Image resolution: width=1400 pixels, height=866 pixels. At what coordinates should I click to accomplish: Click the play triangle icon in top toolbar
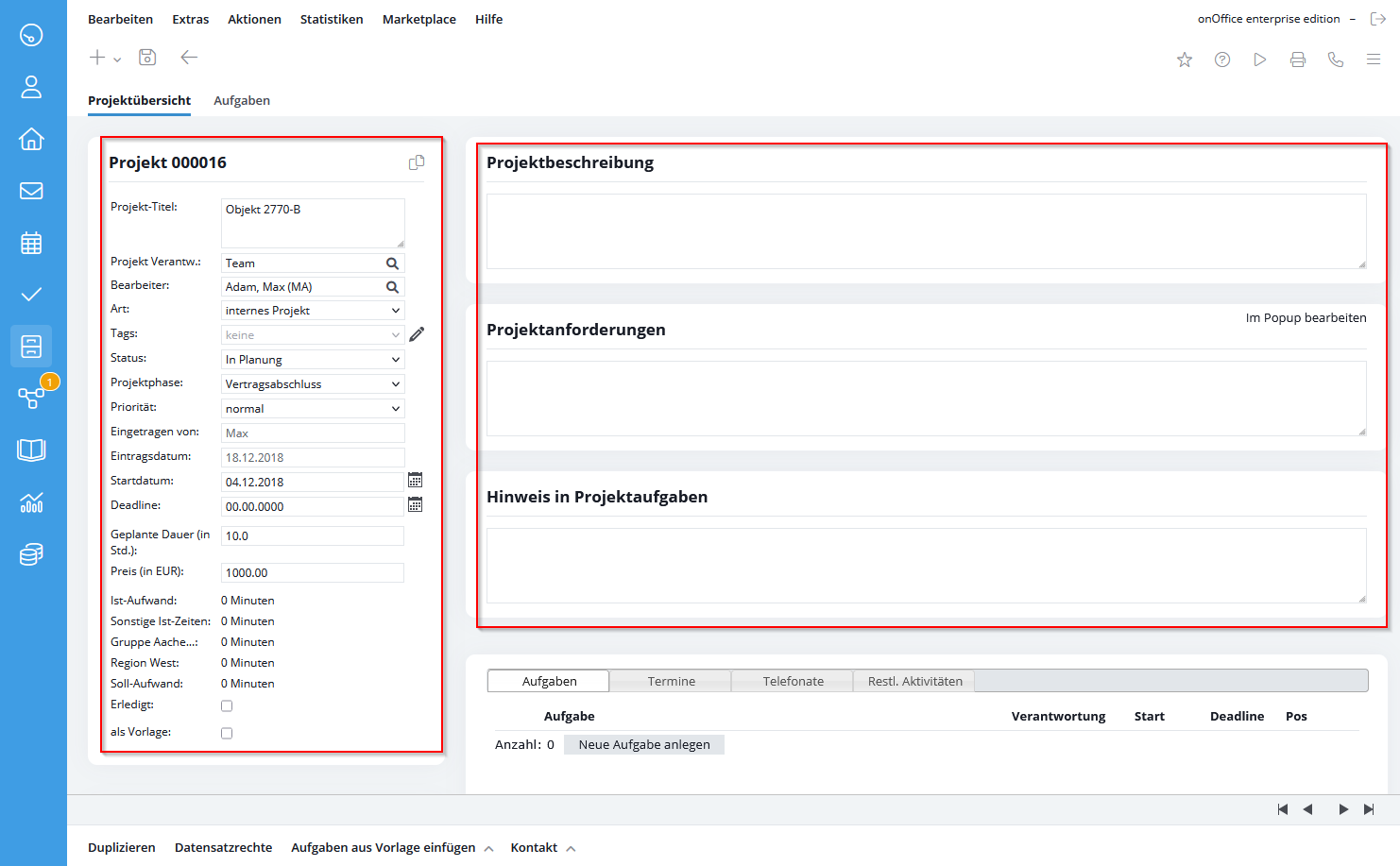pos(1260,59)
